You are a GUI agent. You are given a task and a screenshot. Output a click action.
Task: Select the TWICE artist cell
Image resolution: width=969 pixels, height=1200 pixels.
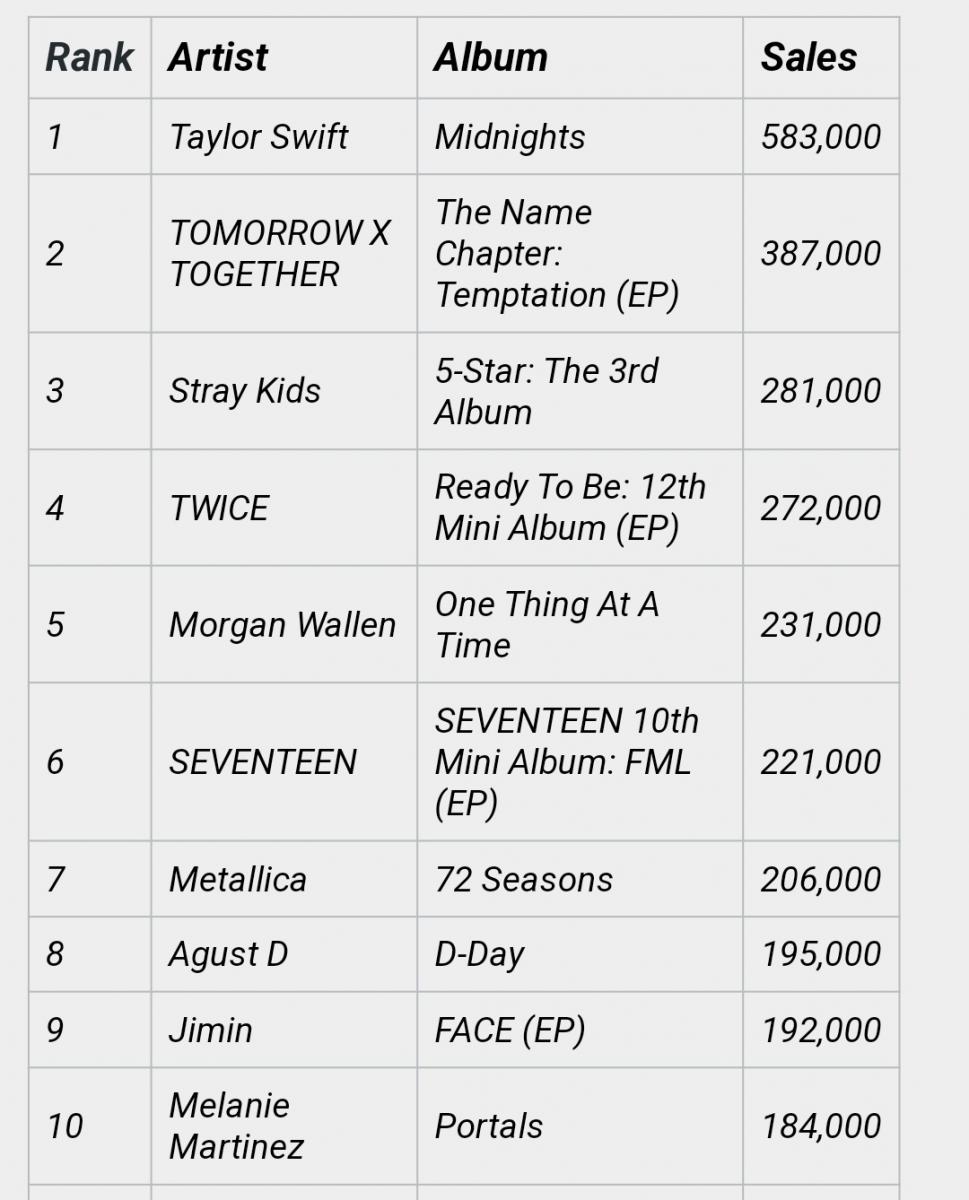[x=284, y=508]
